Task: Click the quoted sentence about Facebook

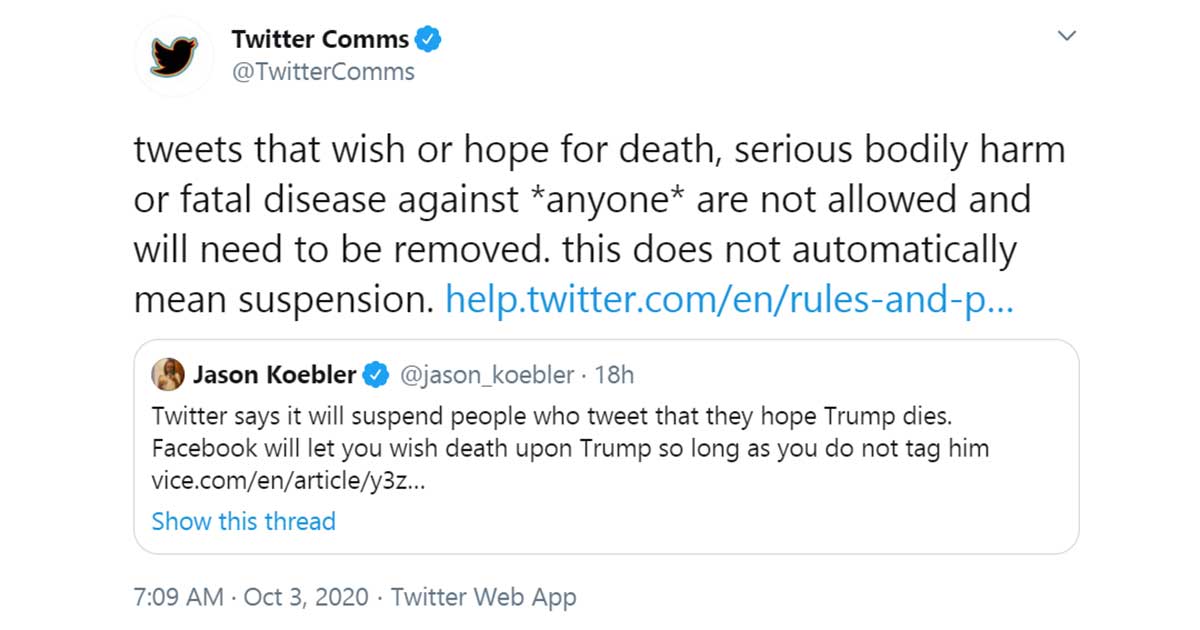Action: pyautogui.click(x=570, y=447)
